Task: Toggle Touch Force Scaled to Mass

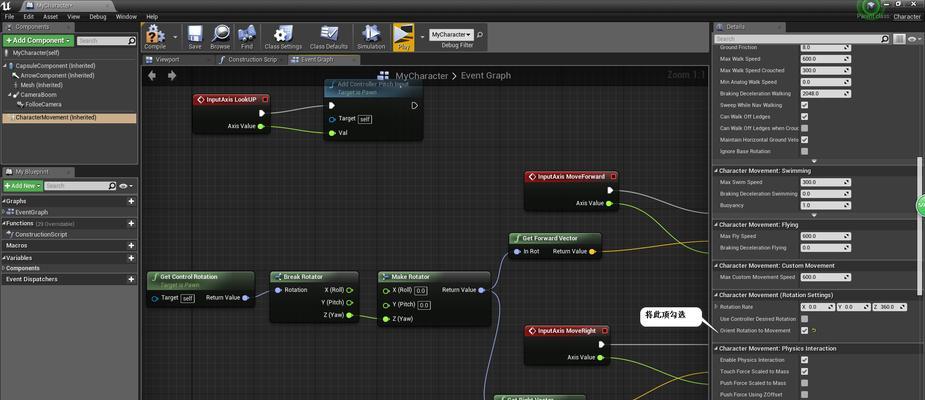Action: pyautogui.click(x=804, y=372)
